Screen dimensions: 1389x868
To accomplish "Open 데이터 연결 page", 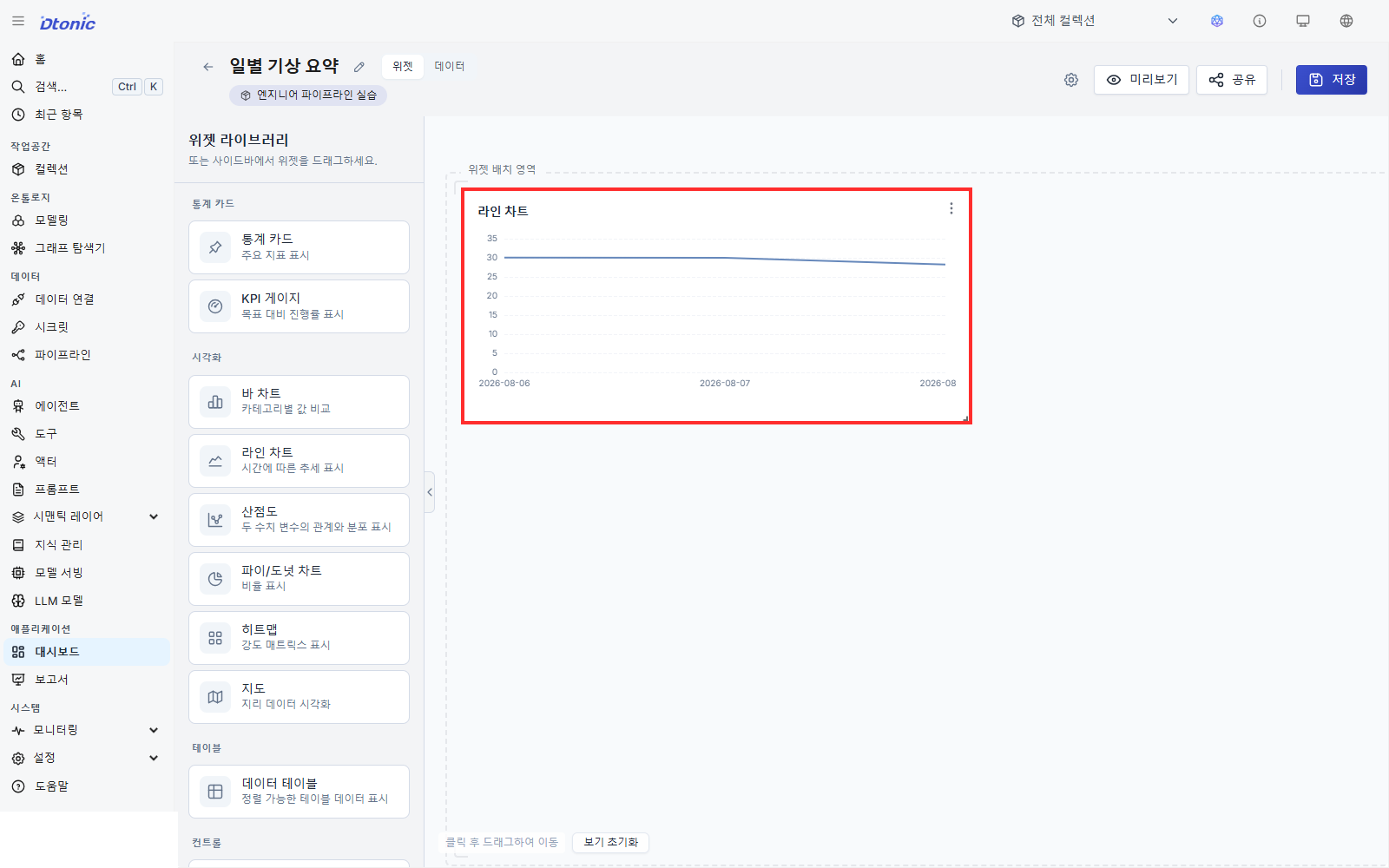I will (x=87, y=299).
